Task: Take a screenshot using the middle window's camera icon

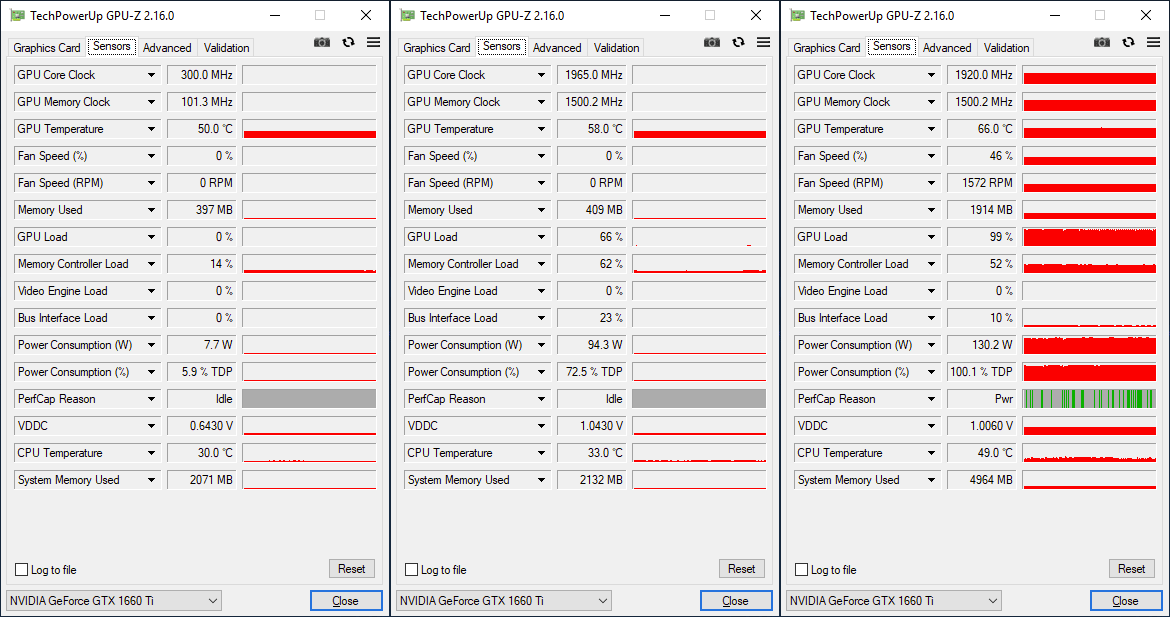Action: click(711, 42)
